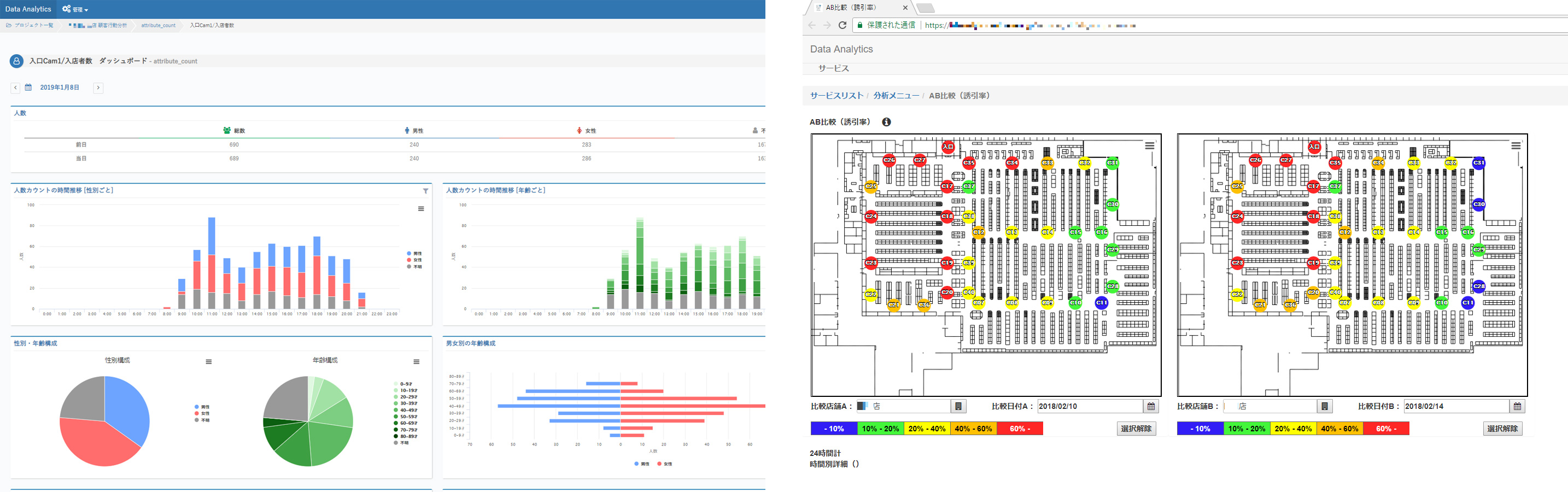Click calendar icon beside 2019年1月8日
The height and width of the screenshot is (492, 1568).
tap(28, 87)
